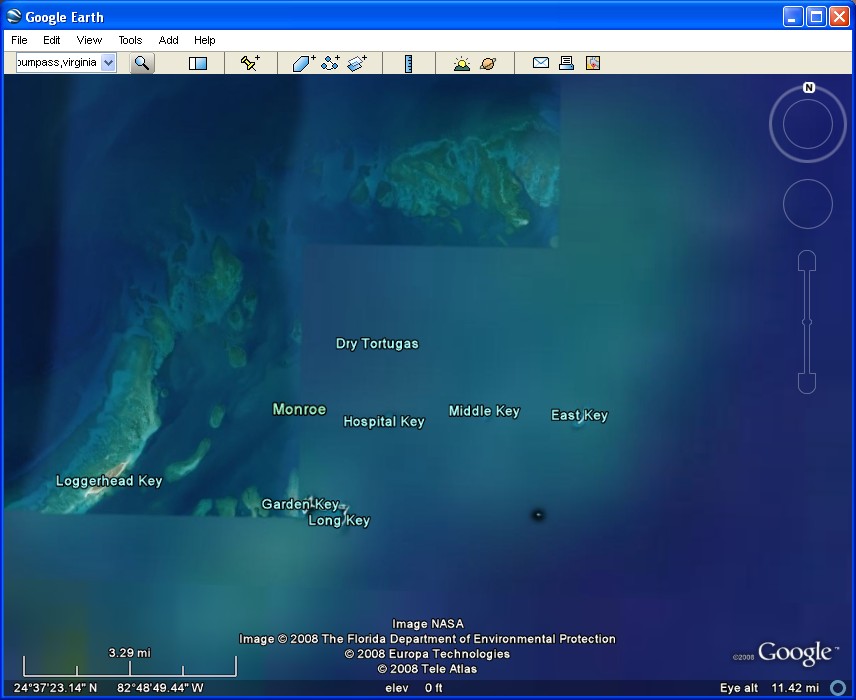The width and height of the screenshot is (856, 700).
Task: Open the Help menu
Action: (205, 40)
